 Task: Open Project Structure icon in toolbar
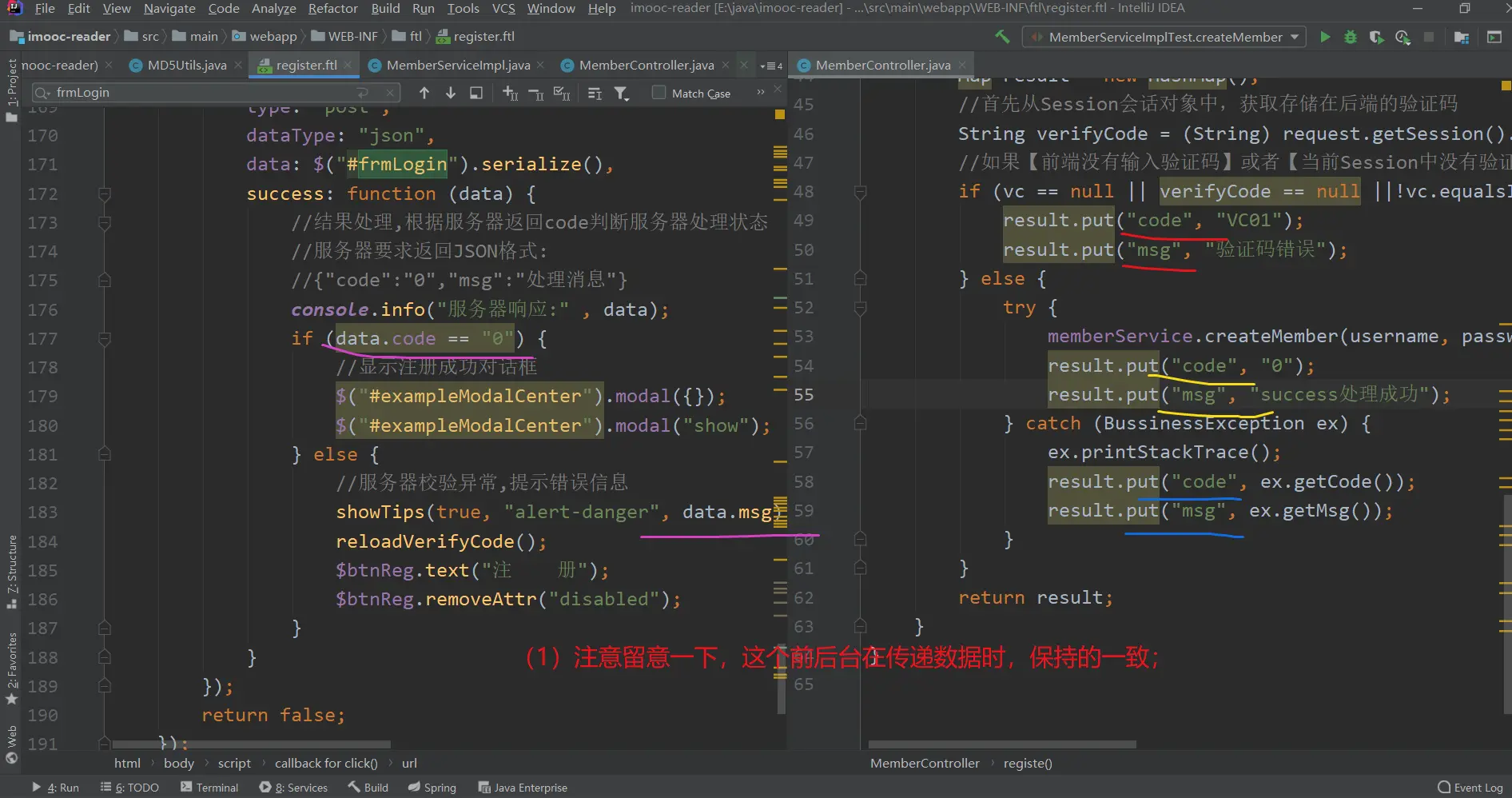1462,37
